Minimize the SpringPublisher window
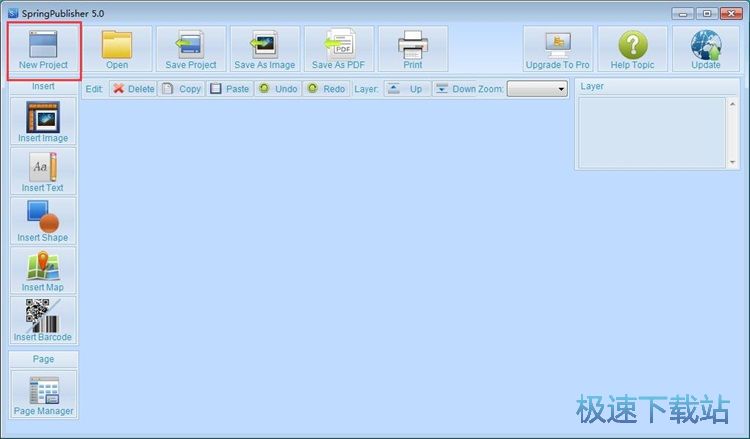The height and width of the screenshot is (439, 750). pyautogui.click(x=683, y=13)
